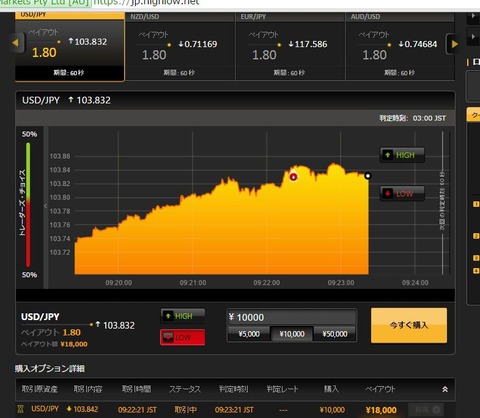The image size is (480, 418).
Task: Click the current price dot on chart
Action: click(x=368, y=176)
